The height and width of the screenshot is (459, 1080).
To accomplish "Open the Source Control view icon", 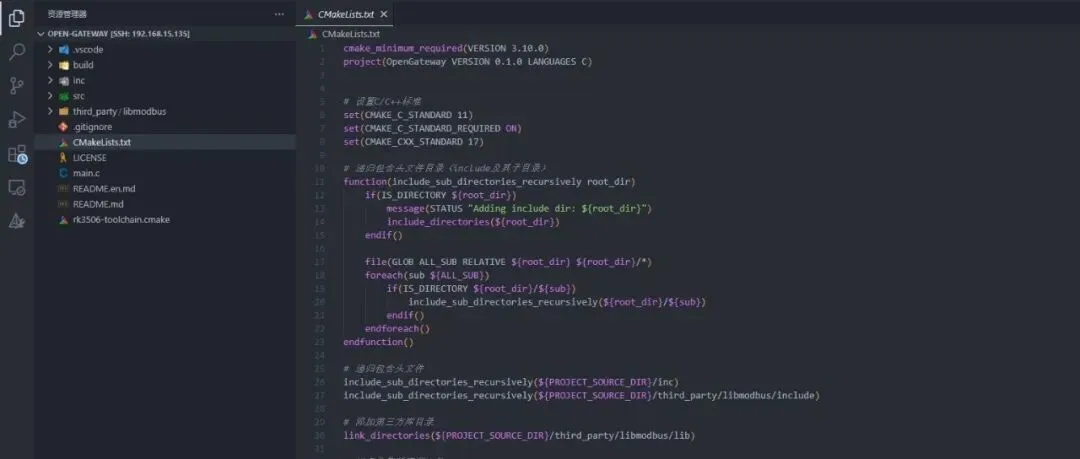I will pos(17,85).
